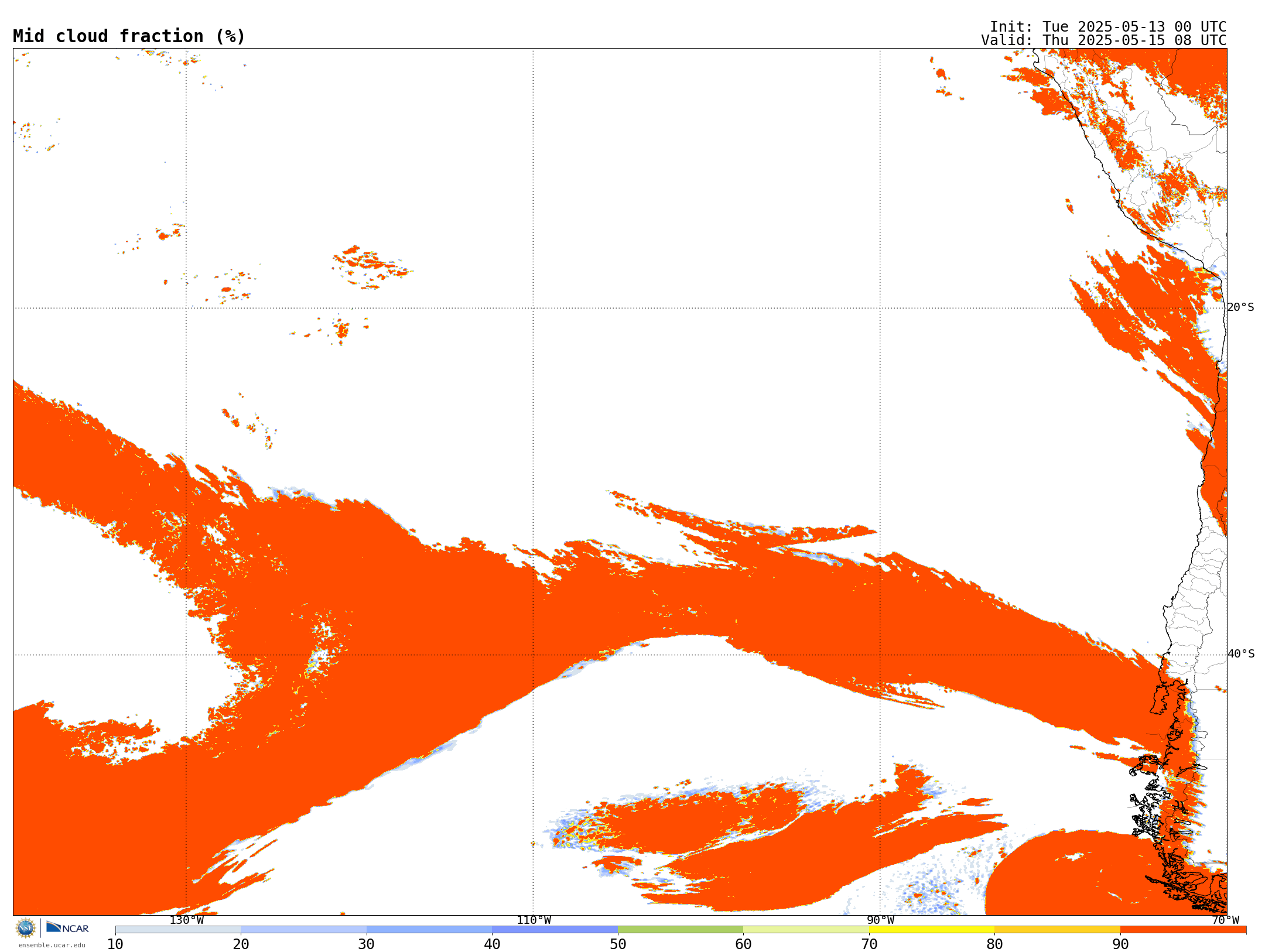Click the Mid cloud fraction (%) title

(129, 36)
